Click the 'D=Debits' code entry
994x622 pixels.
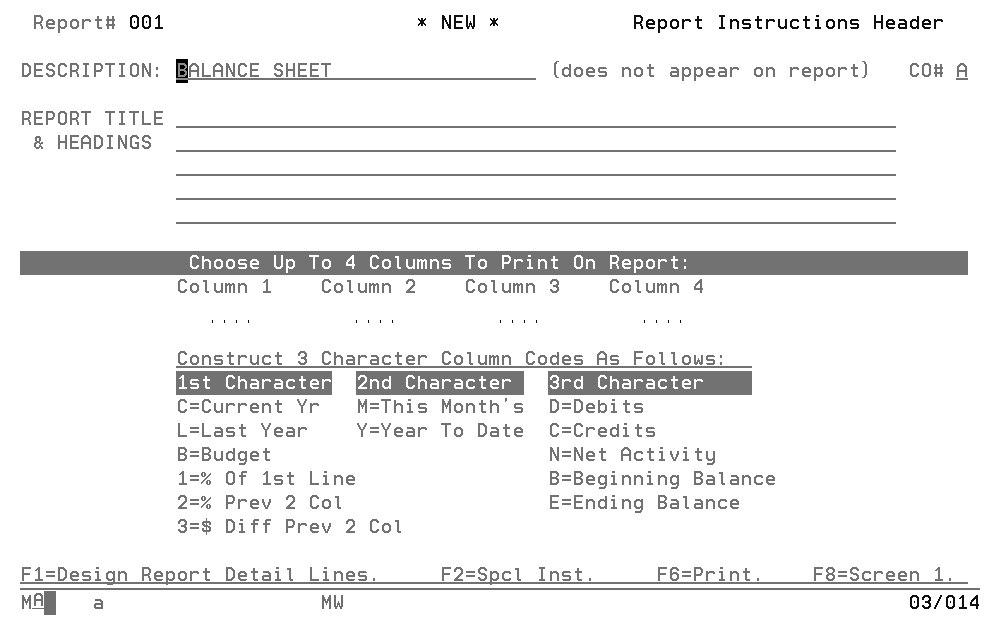[x=596, y=406]
